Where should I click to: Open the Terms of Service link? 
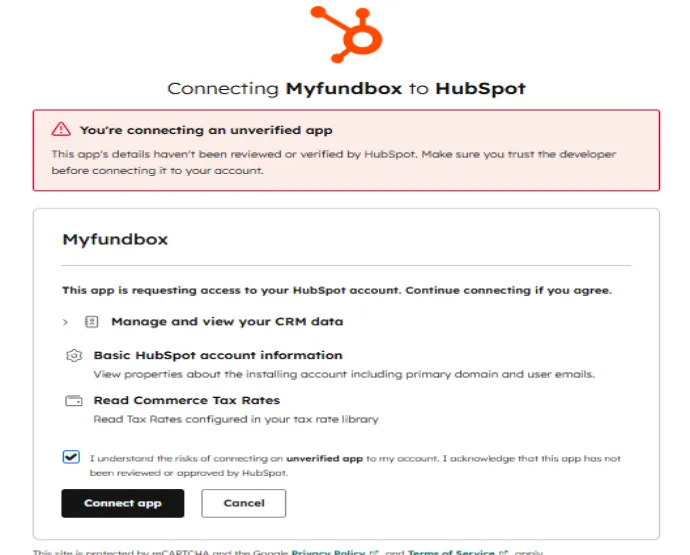click(451, 552)
